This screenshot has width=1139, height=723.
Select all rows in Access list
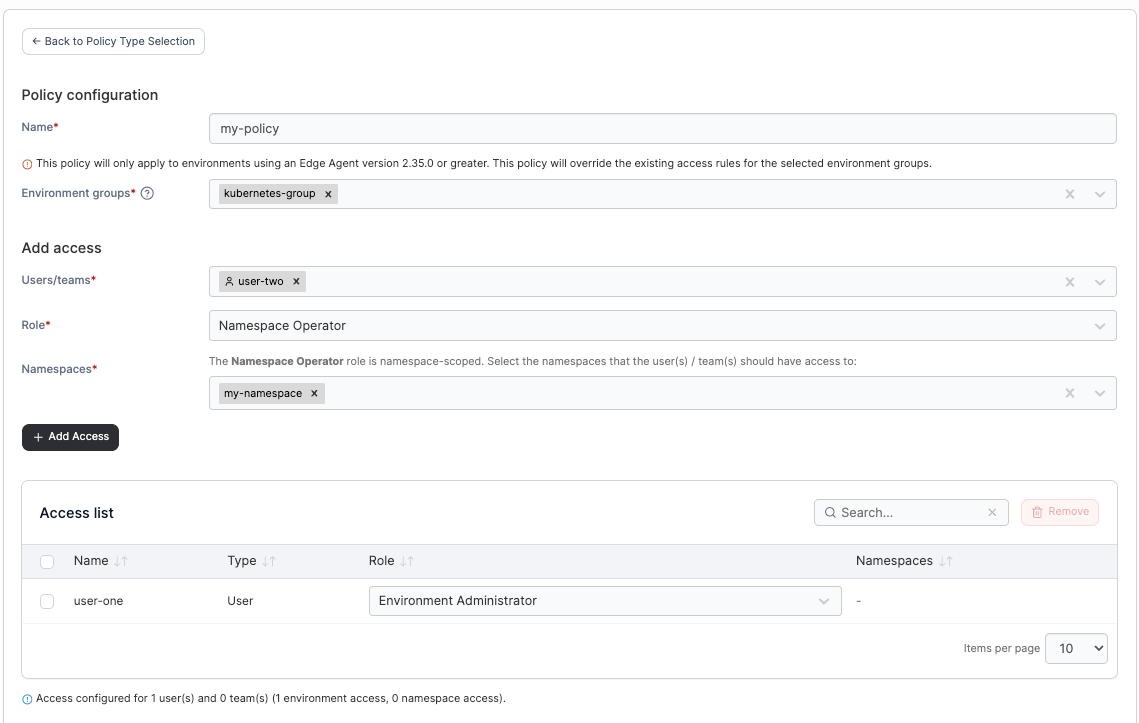(x=47, y=562)
